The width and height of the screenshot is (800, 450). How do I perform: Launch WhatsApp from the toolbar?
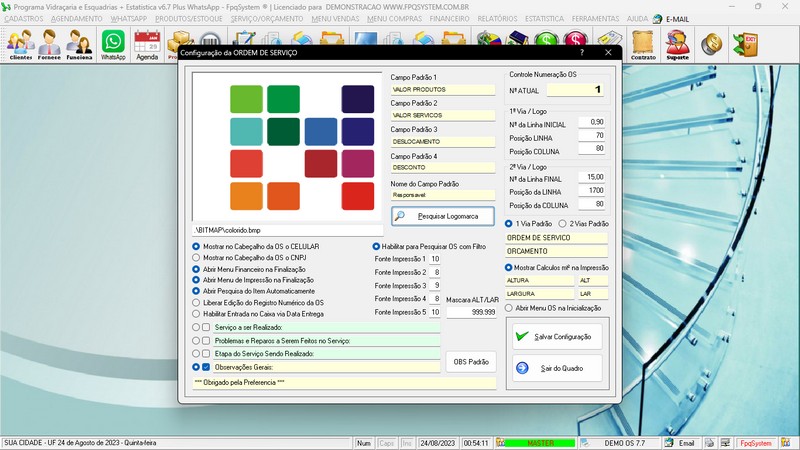(113, 44)
